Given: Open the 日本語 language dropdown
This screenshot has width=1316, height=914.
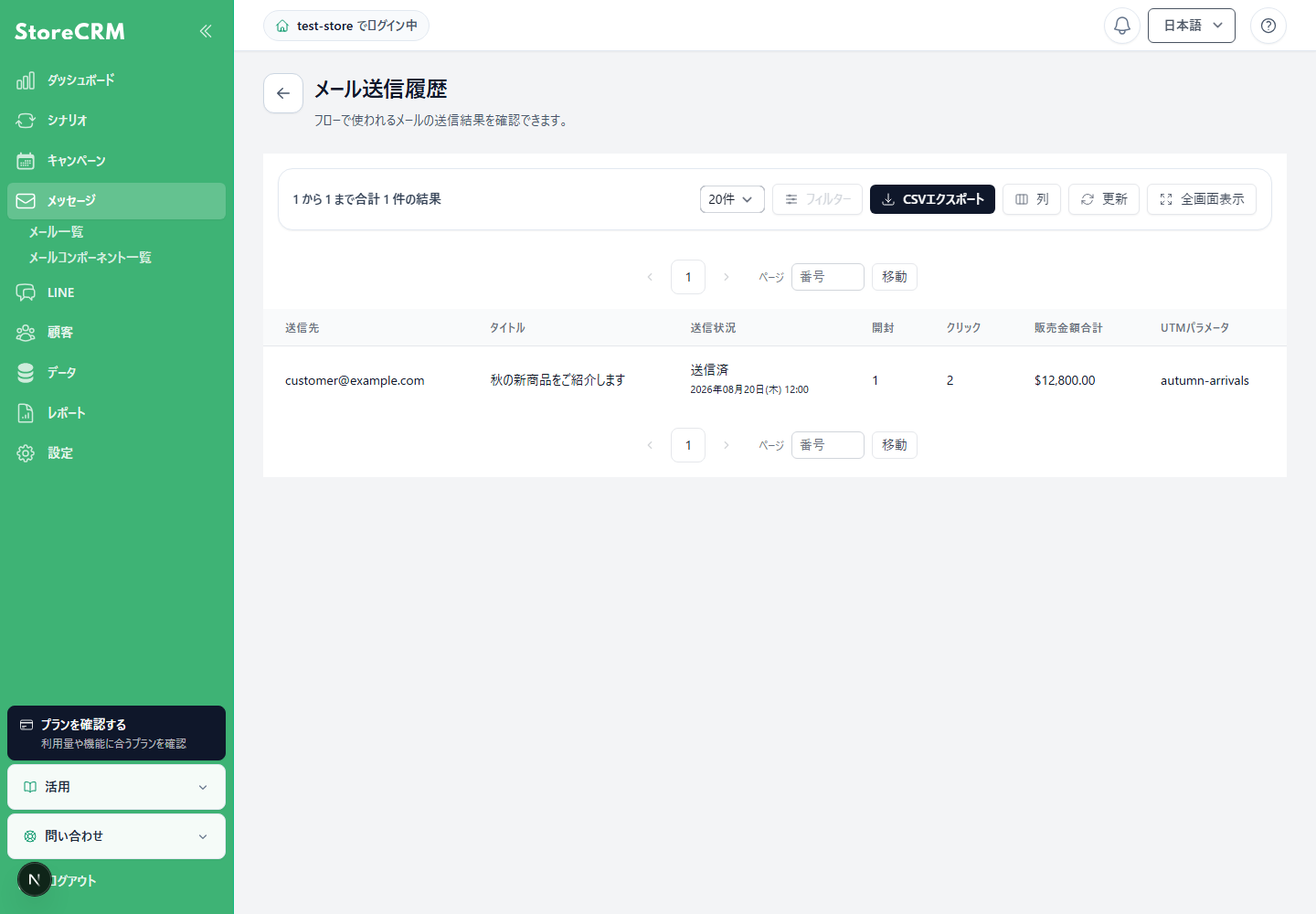Looking at the screenshot, I should click(1192, 26).
